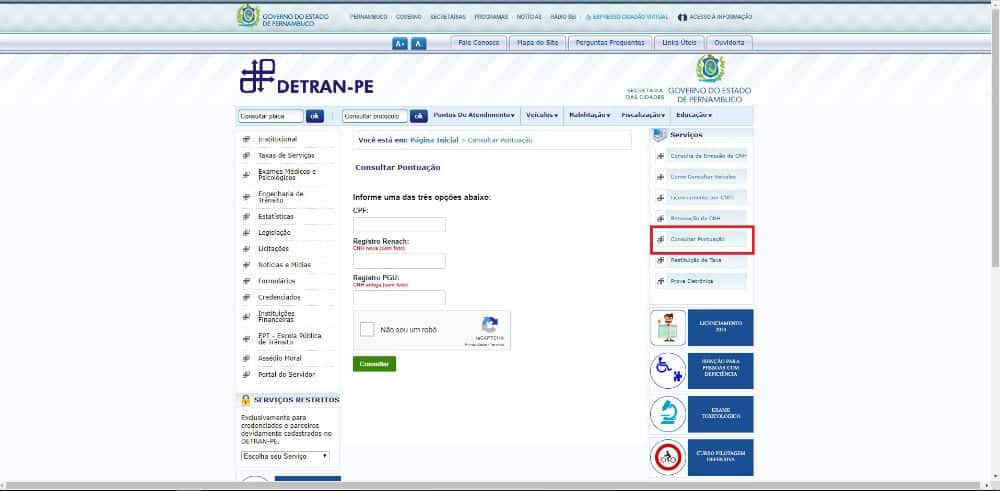Open EPT Escola Pública de Trânsito link

(290, 339)
